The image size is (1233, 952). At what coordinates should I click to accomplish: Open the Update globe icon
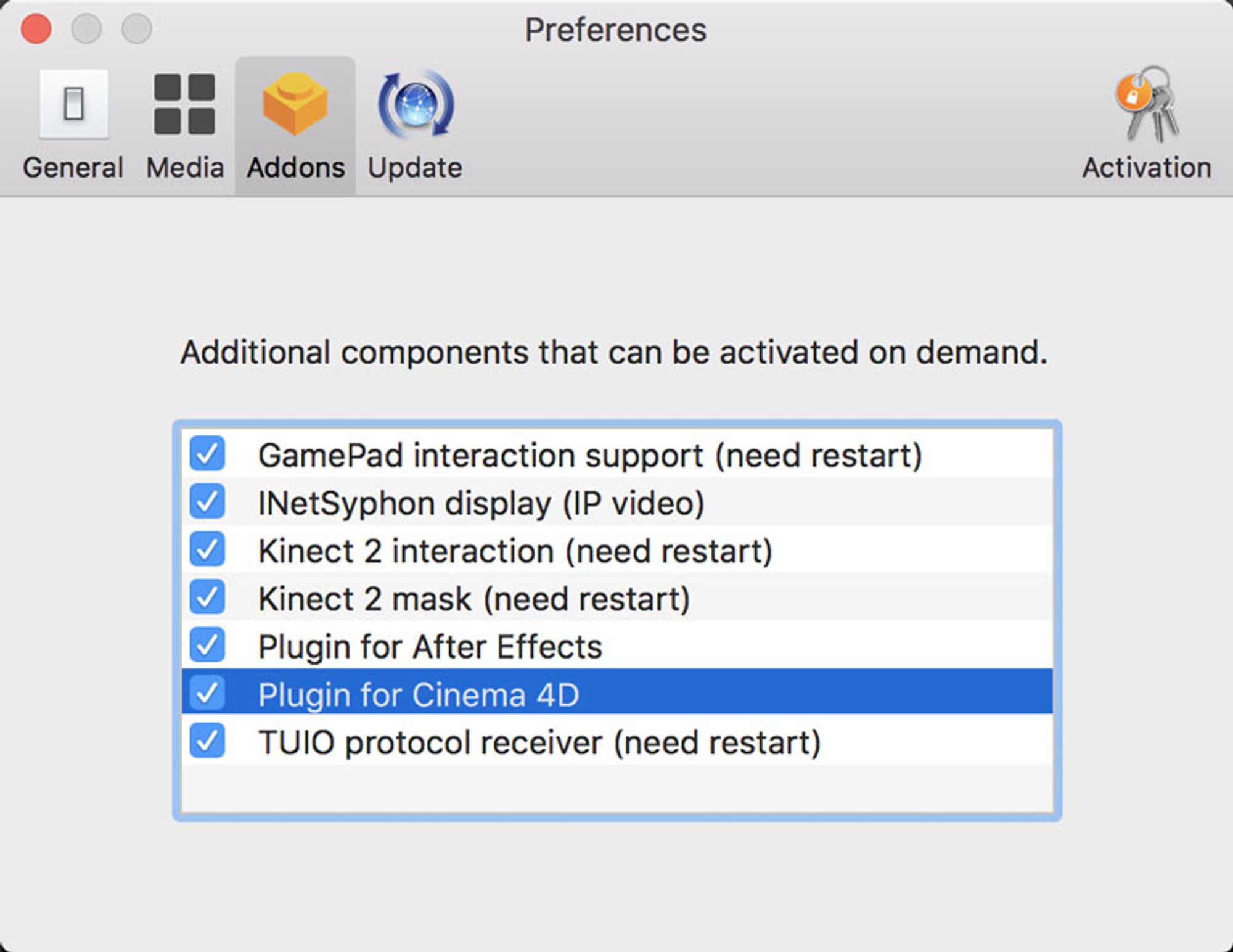pyautogui.click(x=416, y=104)
